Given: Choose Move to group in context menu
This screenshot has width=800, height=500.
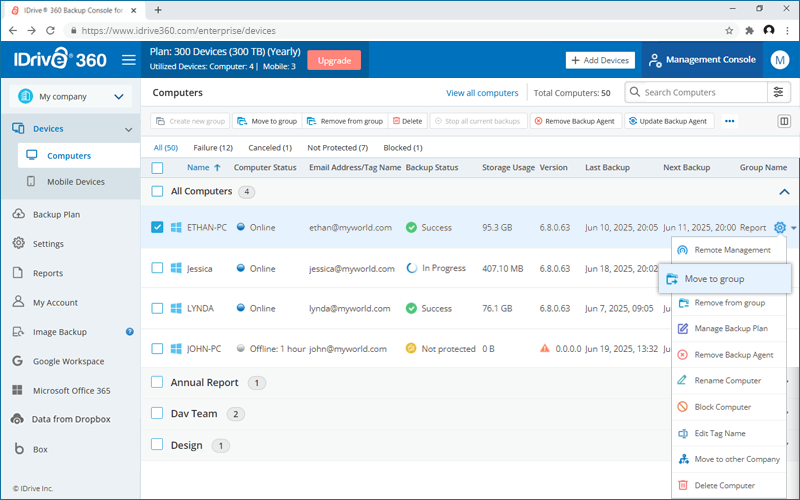Looking at the screenshot, I should 725,279.
